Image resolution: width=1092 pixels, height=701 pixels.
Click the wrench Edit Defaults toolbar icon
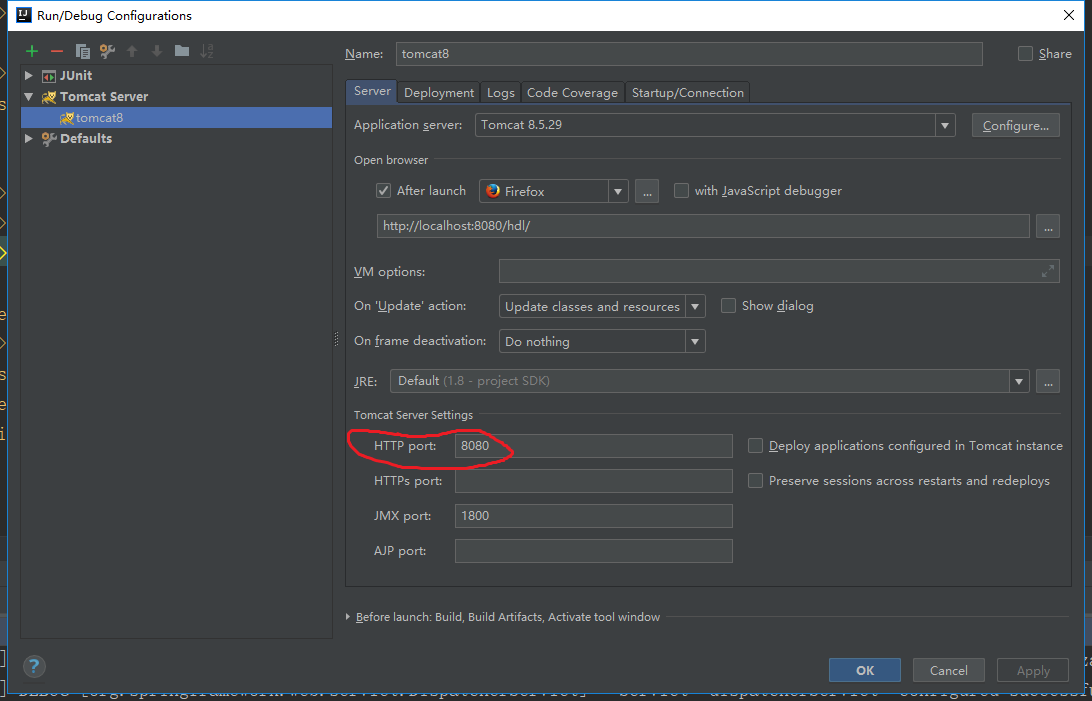coord(107,51)
